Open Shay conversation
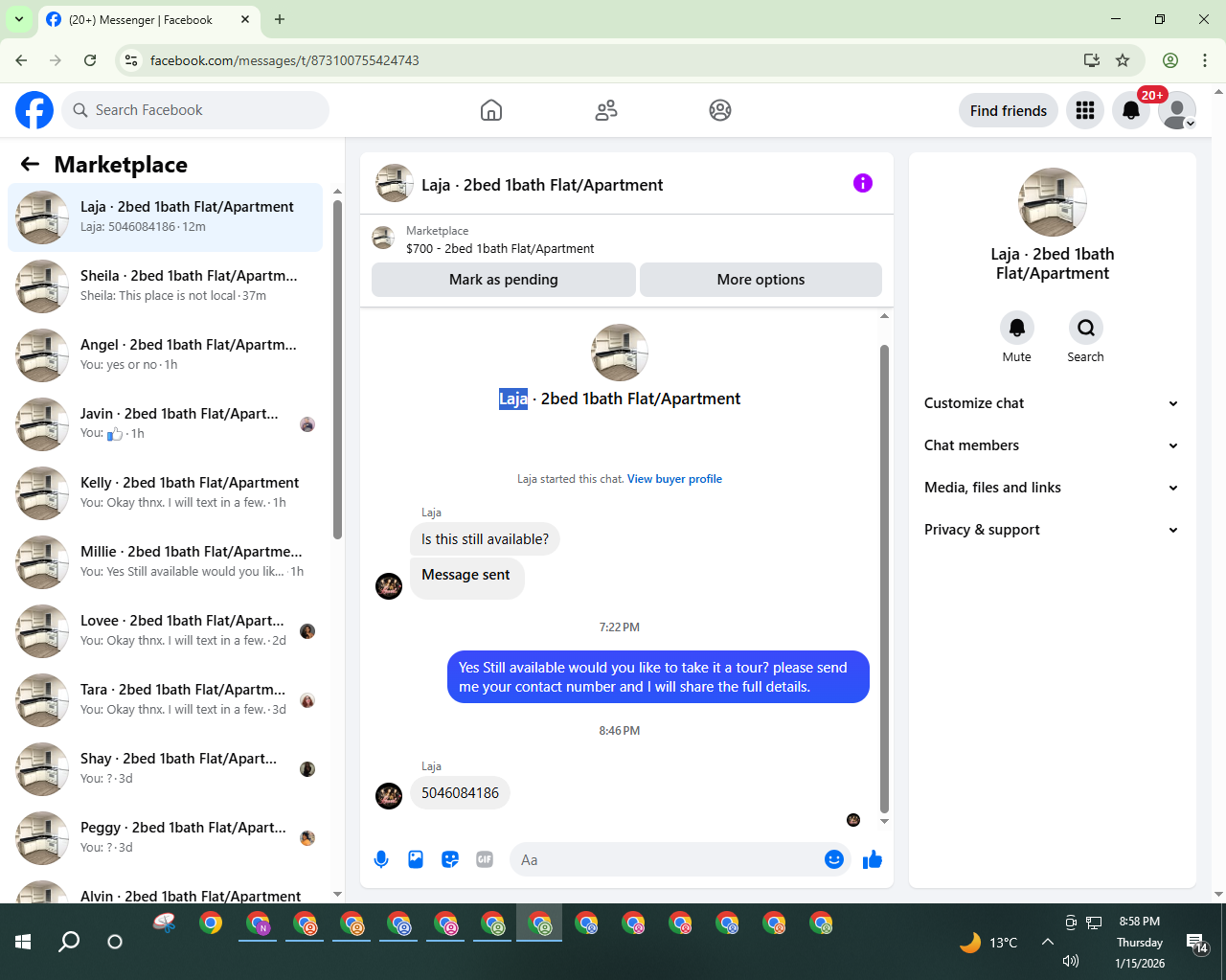 coord(165,768)
